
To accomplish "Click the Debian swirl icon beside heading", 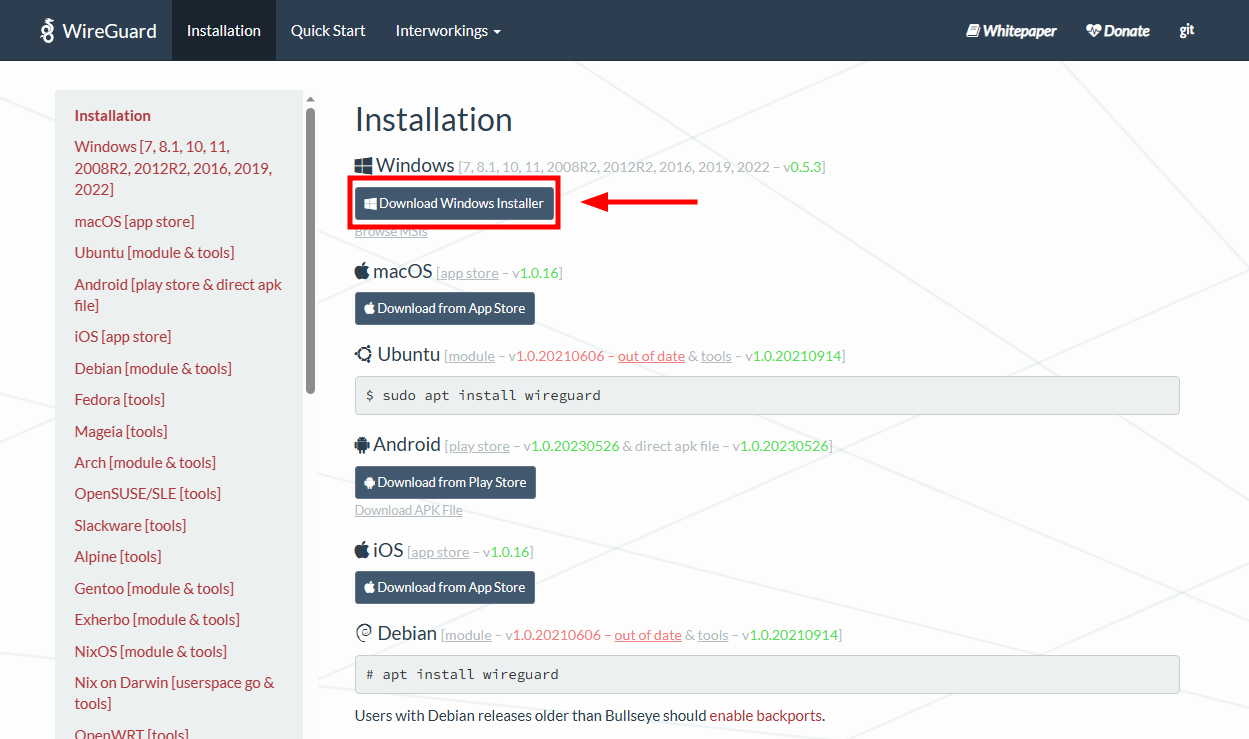I will pyautogui.click(x=364, y=633).
